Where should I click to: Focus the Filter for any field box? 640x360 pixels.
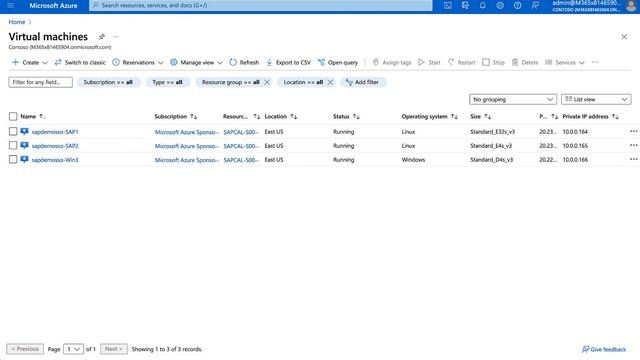40,82
